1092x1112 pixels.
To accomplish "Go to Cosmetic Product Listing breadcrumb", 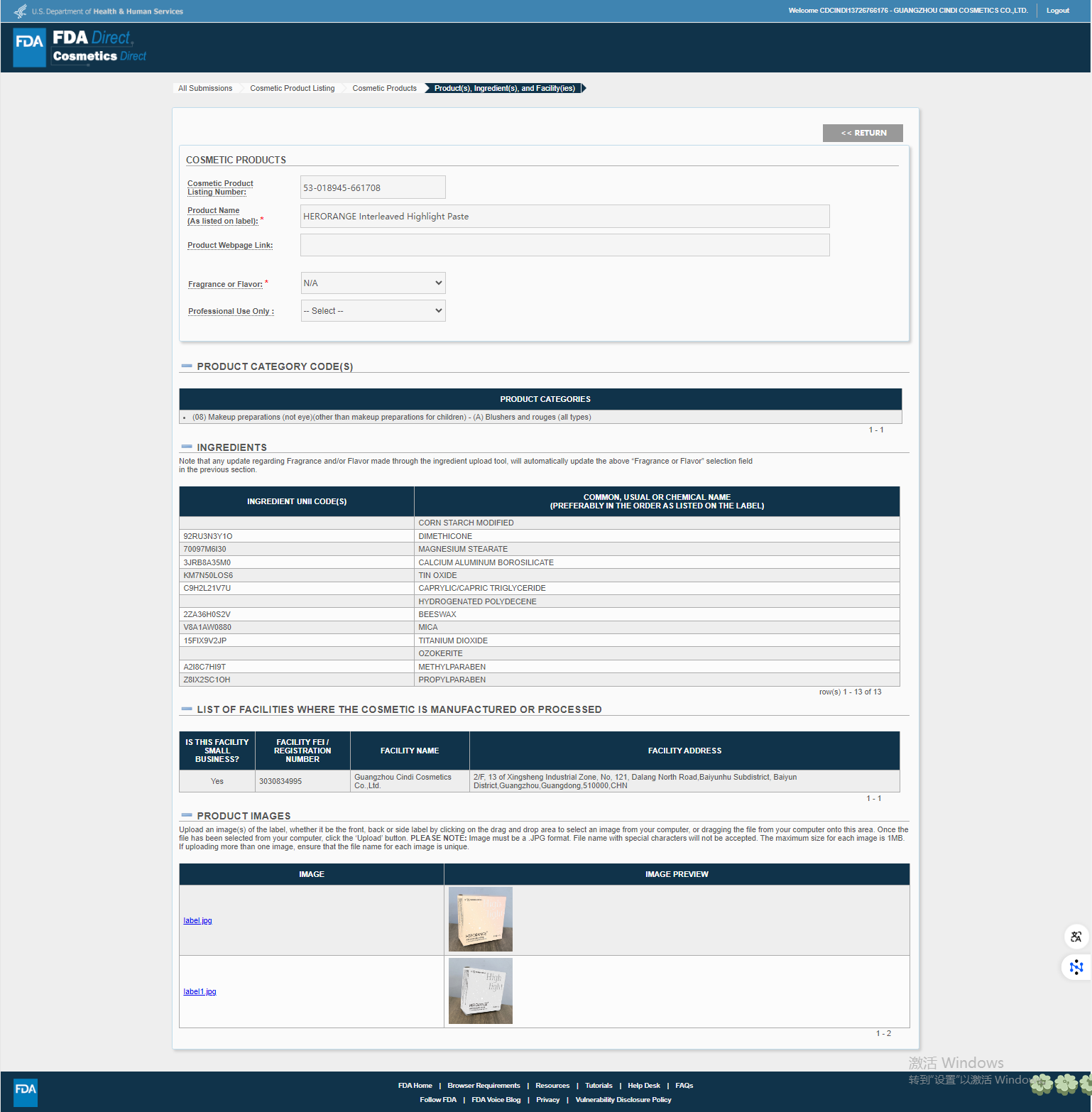I will [x=292, y=88].
